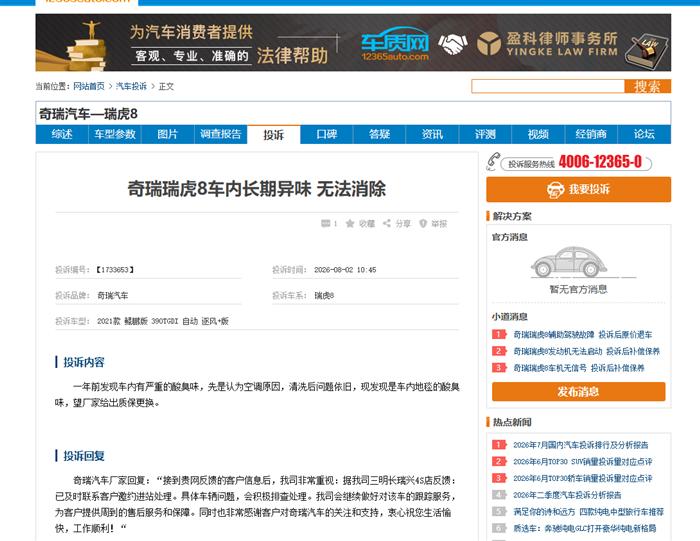
Task: Click the article title 奇瑞瑞虎8车内长期异味
Action: tap(257, 189)
